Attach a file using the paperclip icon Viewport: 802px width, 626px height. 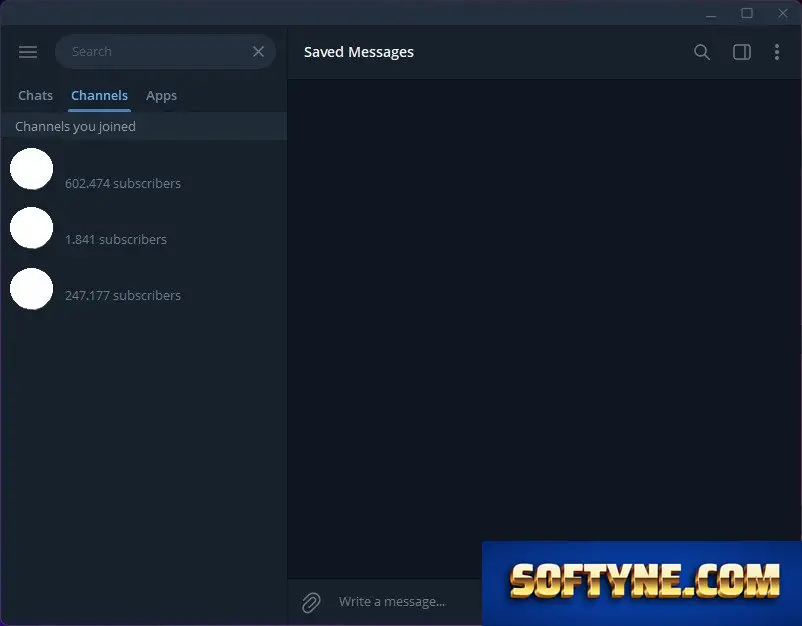tap(311, 602)
